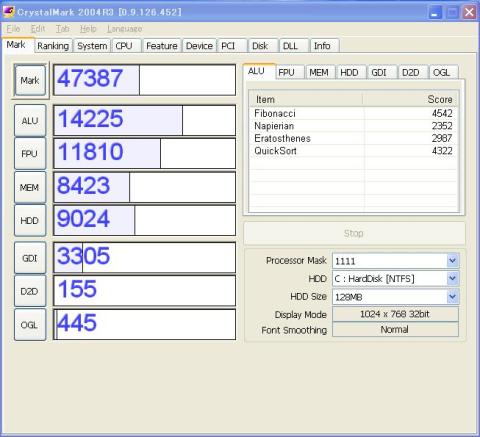
Task: Show the GDI results tab
Action: 382,72
